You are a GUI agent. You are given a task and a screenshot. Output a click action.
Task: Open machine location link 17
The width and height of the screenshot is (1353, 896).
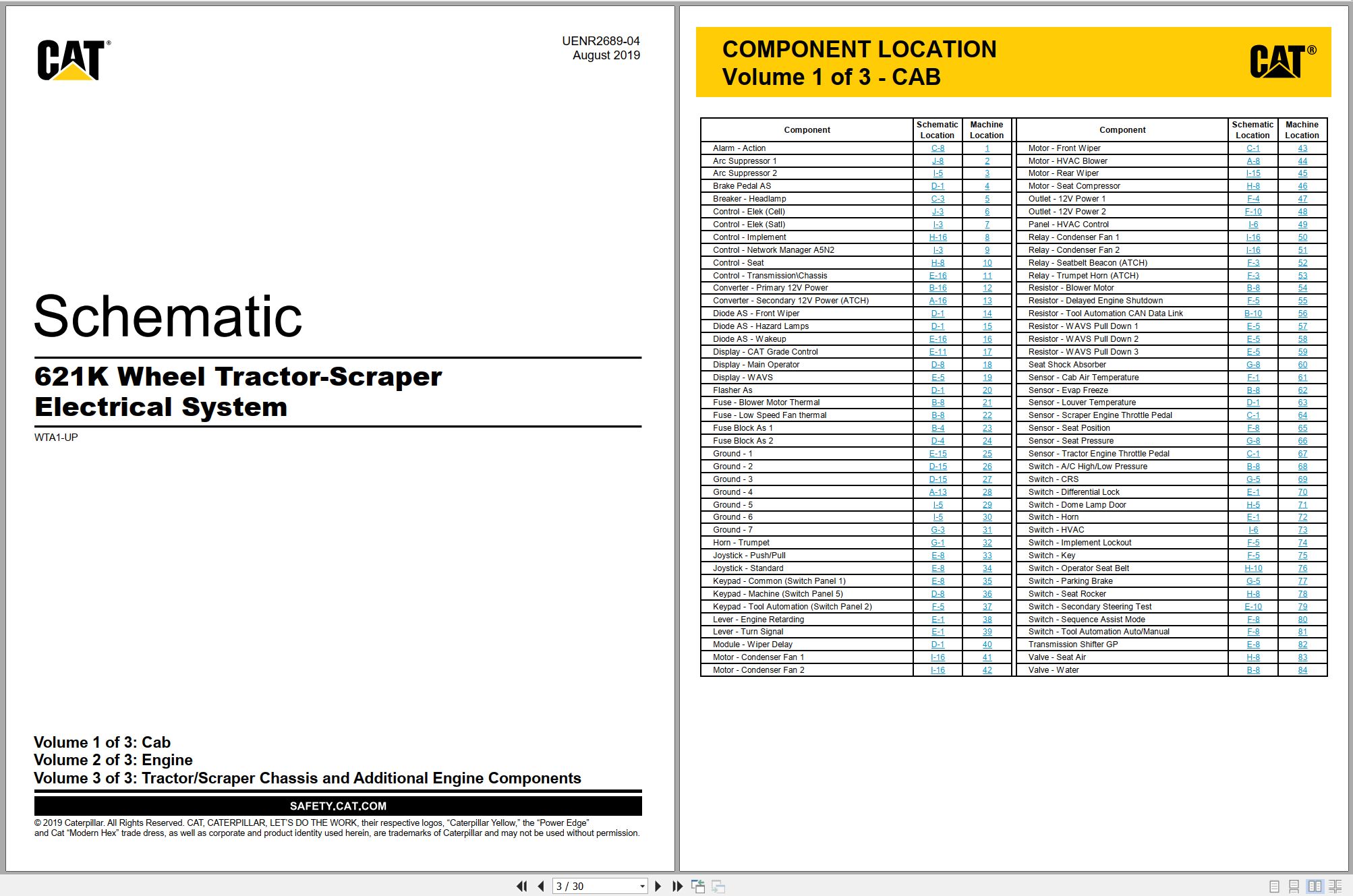coord(987,352)
